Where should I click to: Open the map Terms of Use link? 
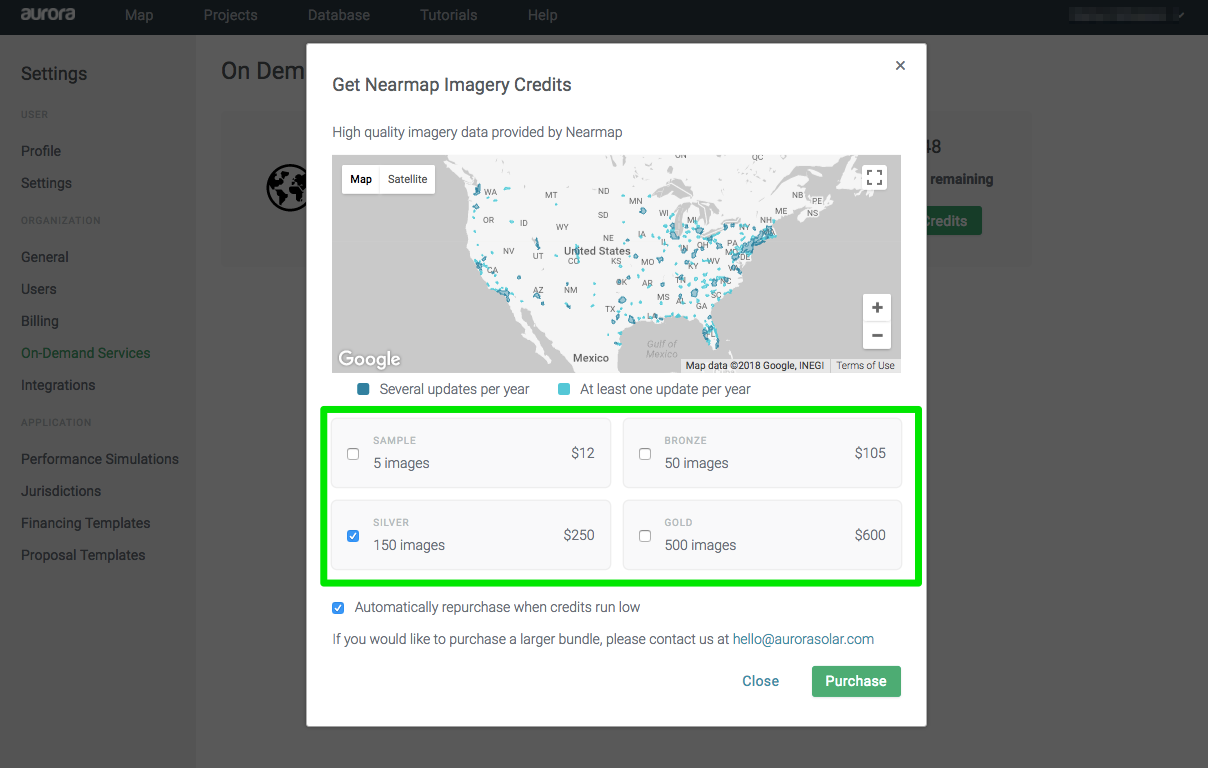[x=865, y=366]
